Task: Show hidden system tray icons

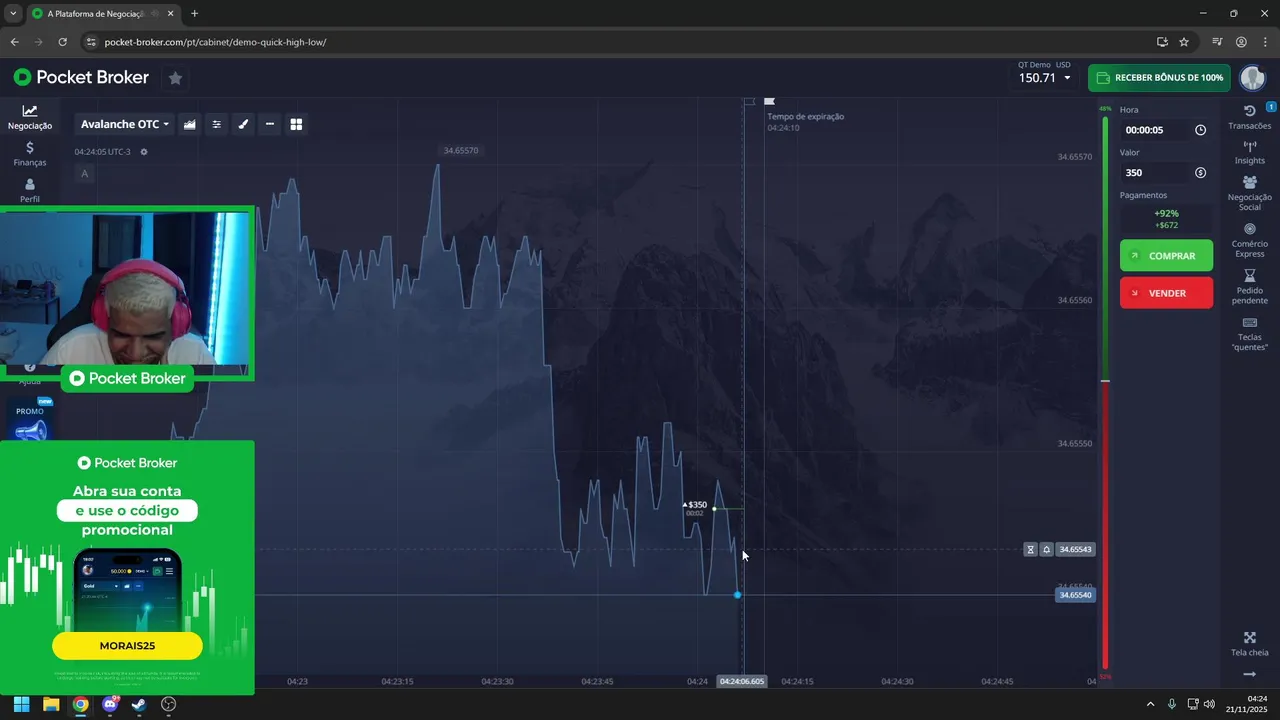Action: (1150, 704)
